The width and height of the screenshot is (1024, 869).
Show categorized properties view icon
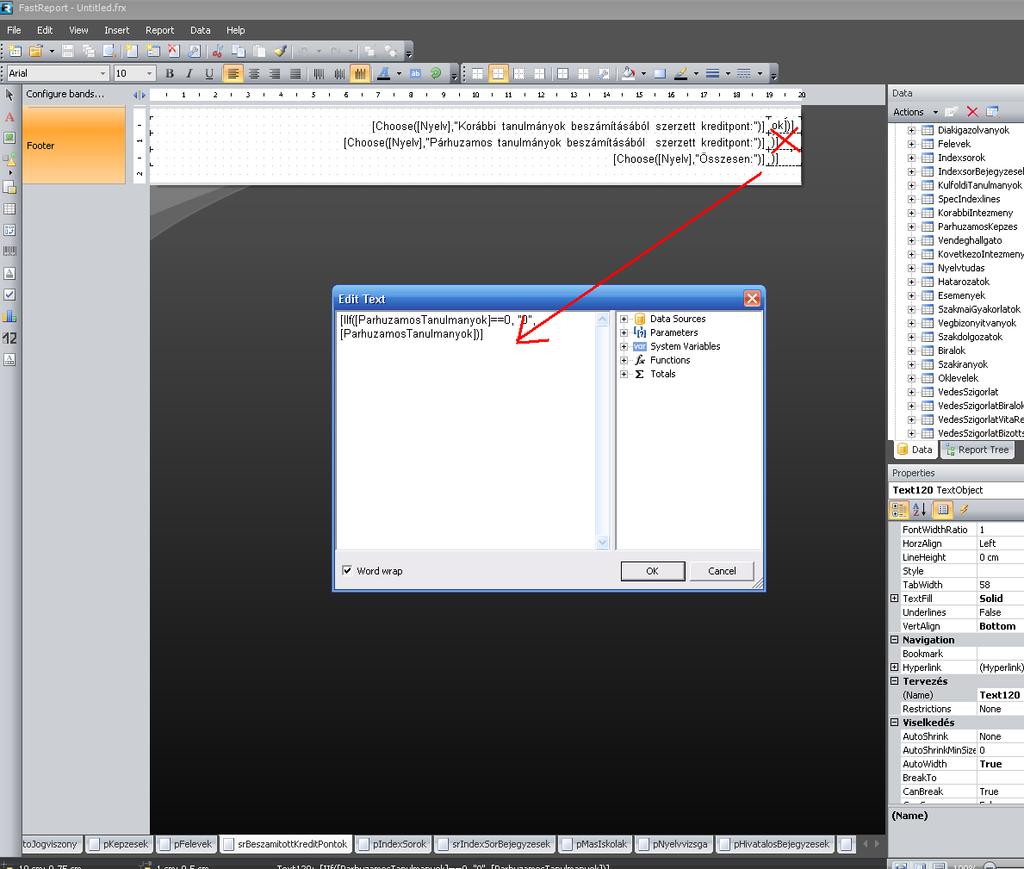tap(899, 509)
